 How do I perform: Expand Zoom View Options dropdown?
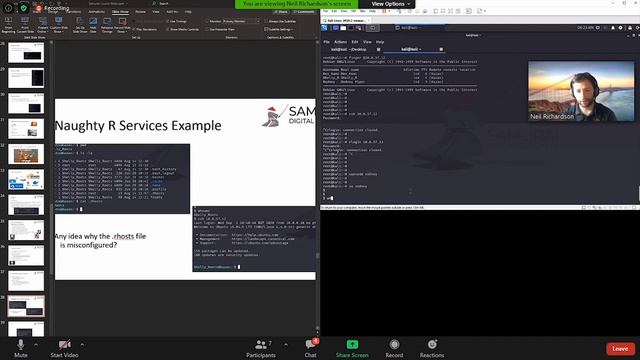[x=391, y=4]
